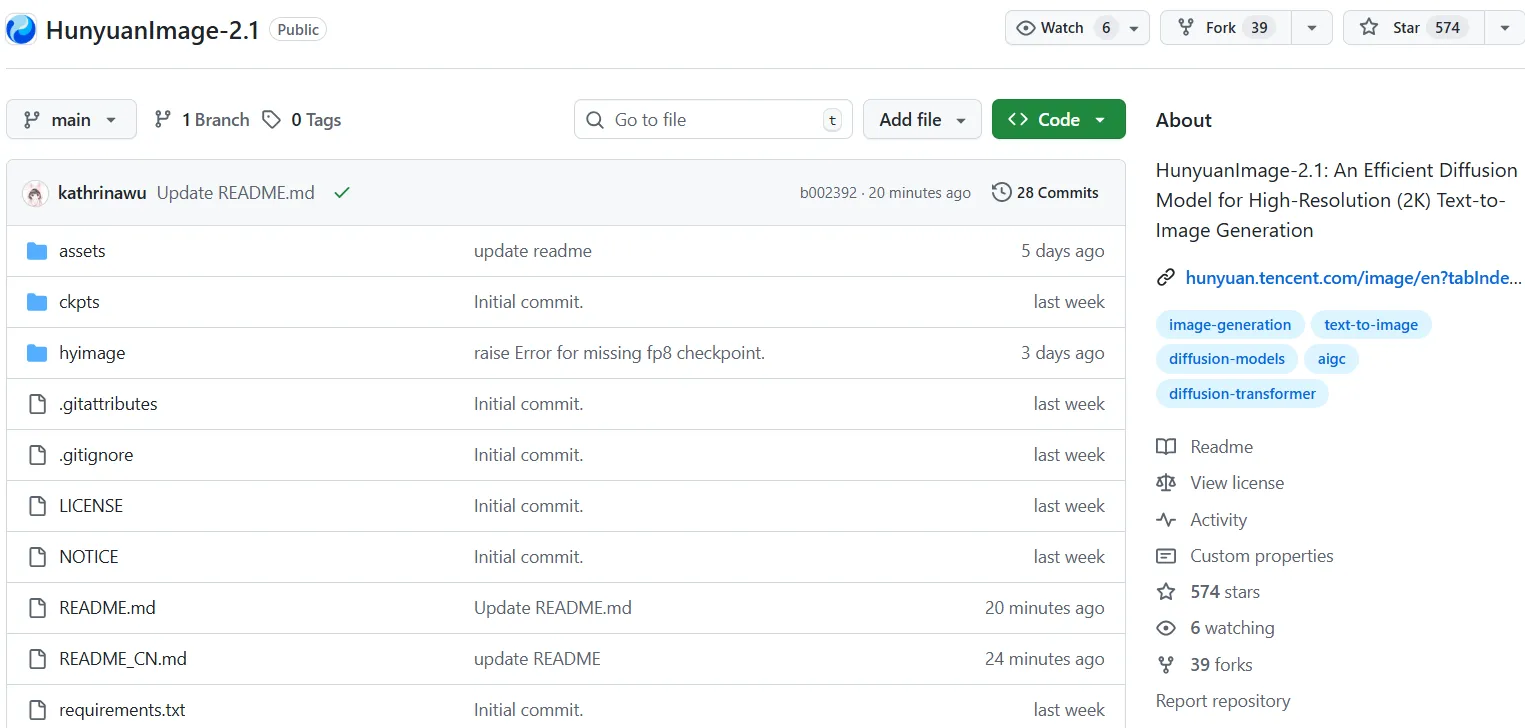Viewport: 1525px width, 728px height.
Task: Click the book icon beside Readme
Action: pyautogui.click(x=1166, y=447)
